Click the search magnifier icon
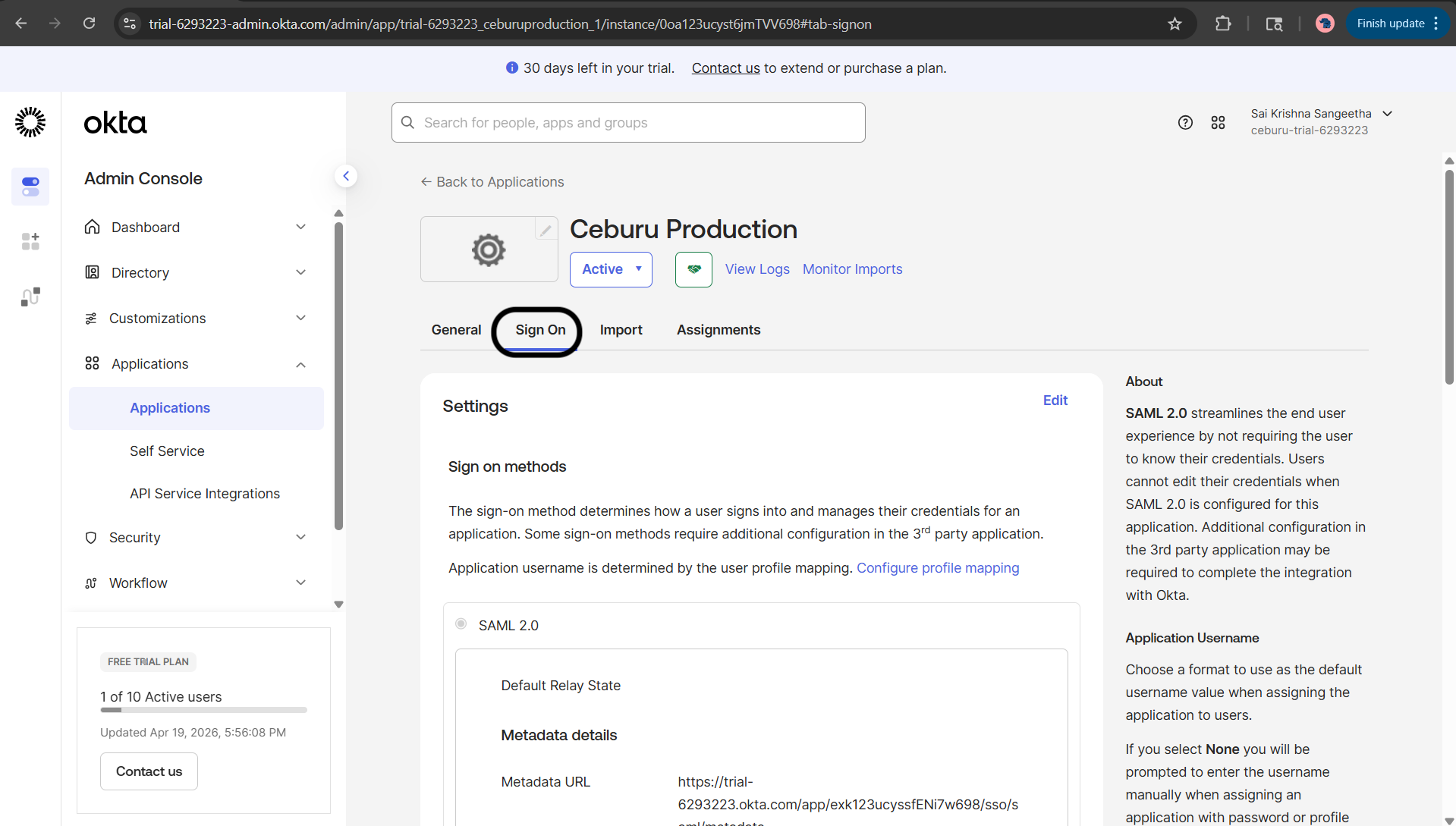Screen dimensions: 1456x826 pyautogui.click(x=407, y=122)
